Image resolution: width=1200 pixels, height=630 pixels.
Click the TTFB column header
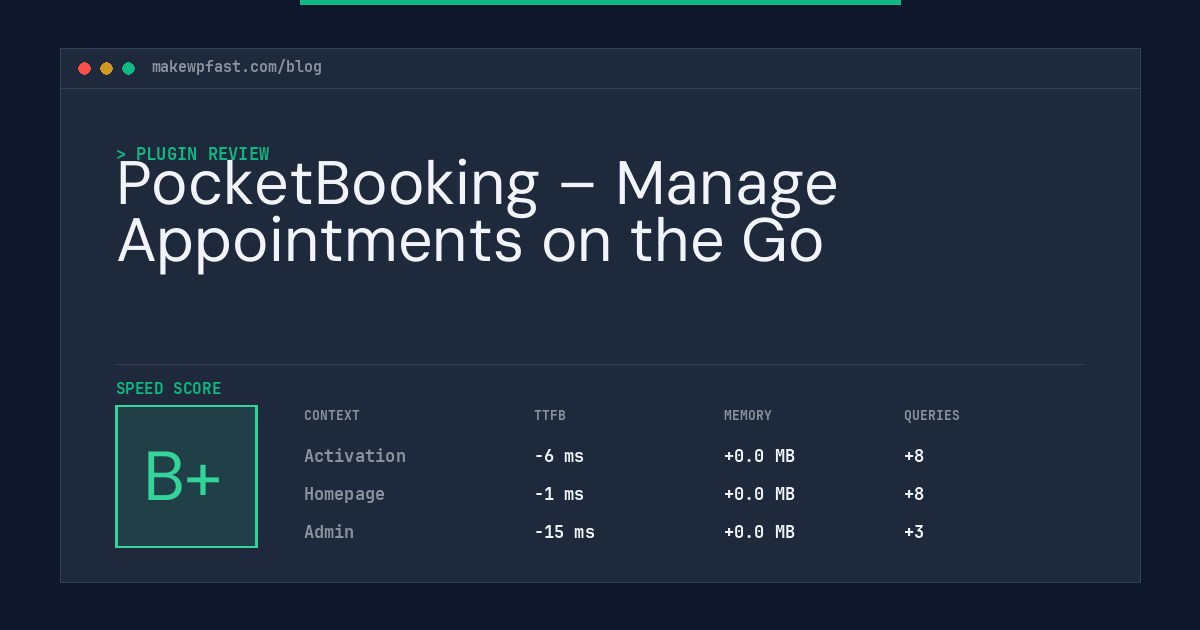tap(550, 416)
